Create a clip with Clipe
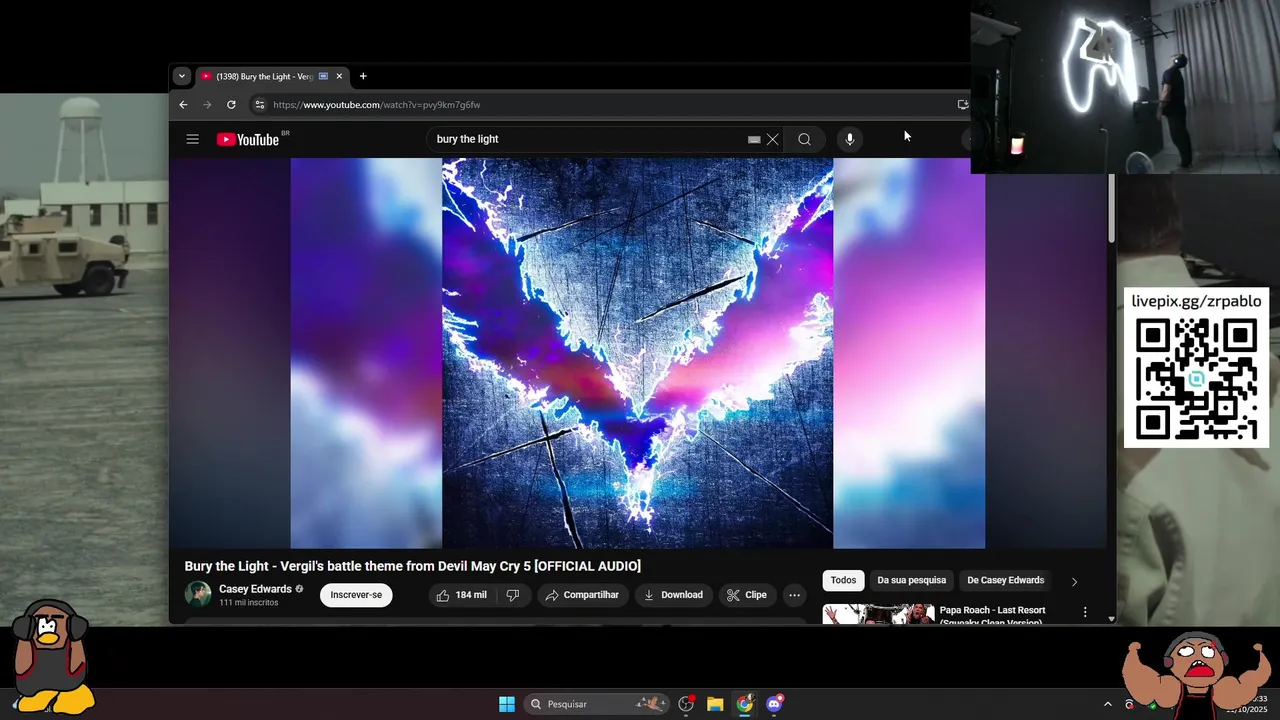Image resolution: width=1280 pixels, height=720 pixels. (x=747, y=595)
